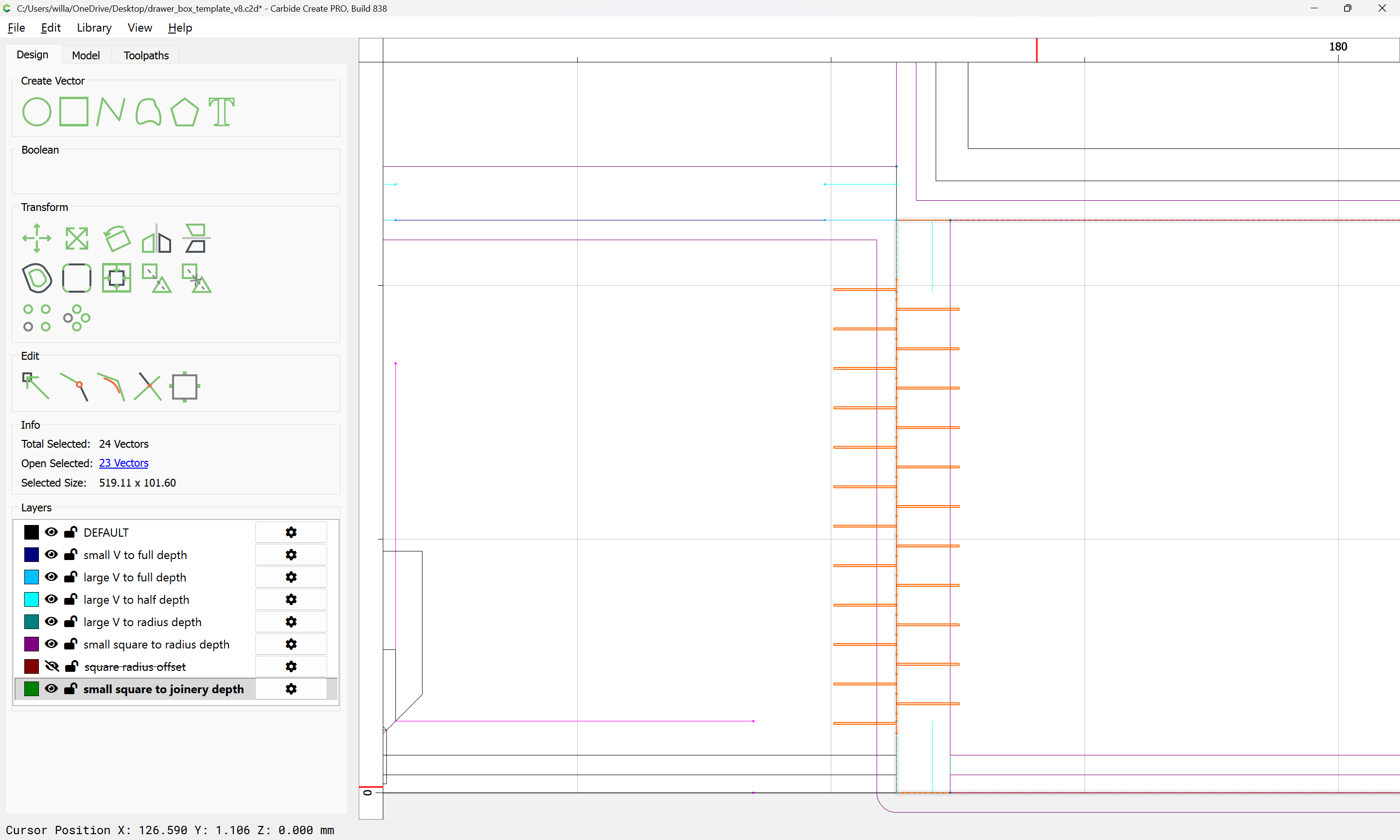
Task: Open settings for small V to full depth layer
Action: pos(291,555)
